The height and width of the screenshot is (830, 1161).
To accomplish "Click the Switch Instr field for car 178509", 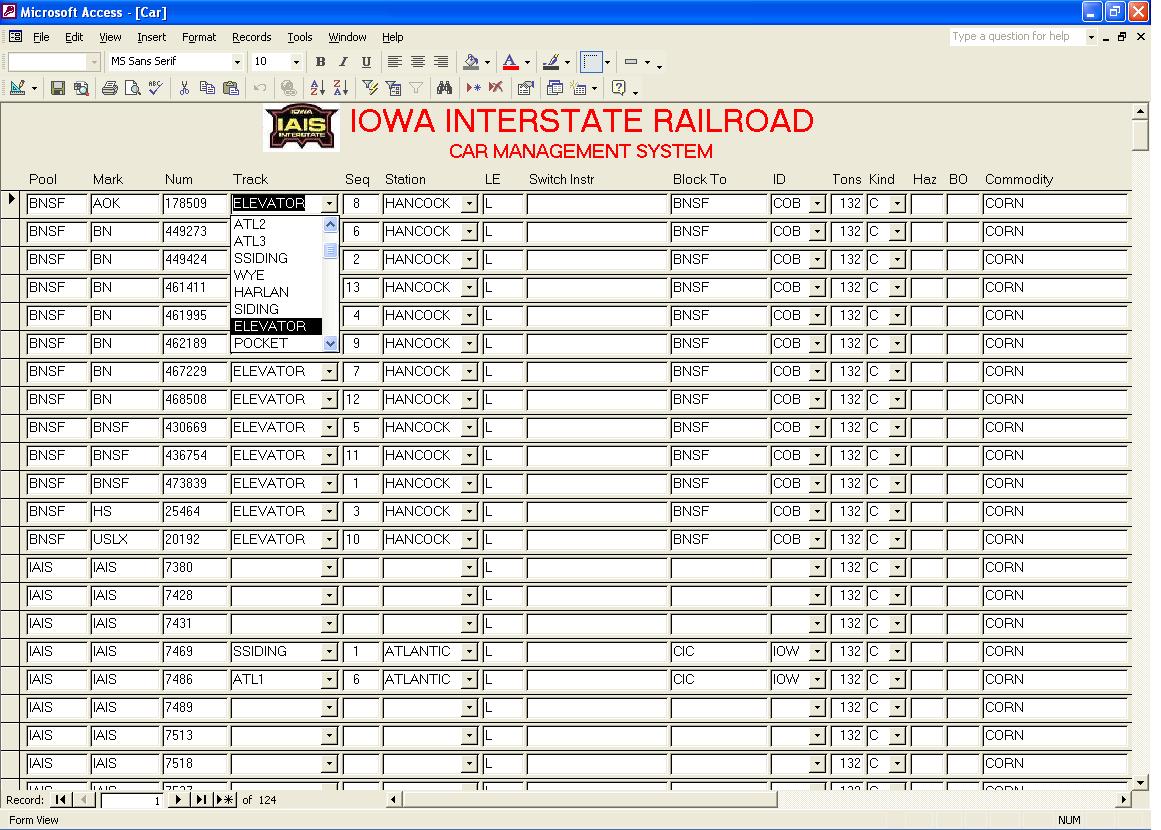I will click(x=597, y=204).
